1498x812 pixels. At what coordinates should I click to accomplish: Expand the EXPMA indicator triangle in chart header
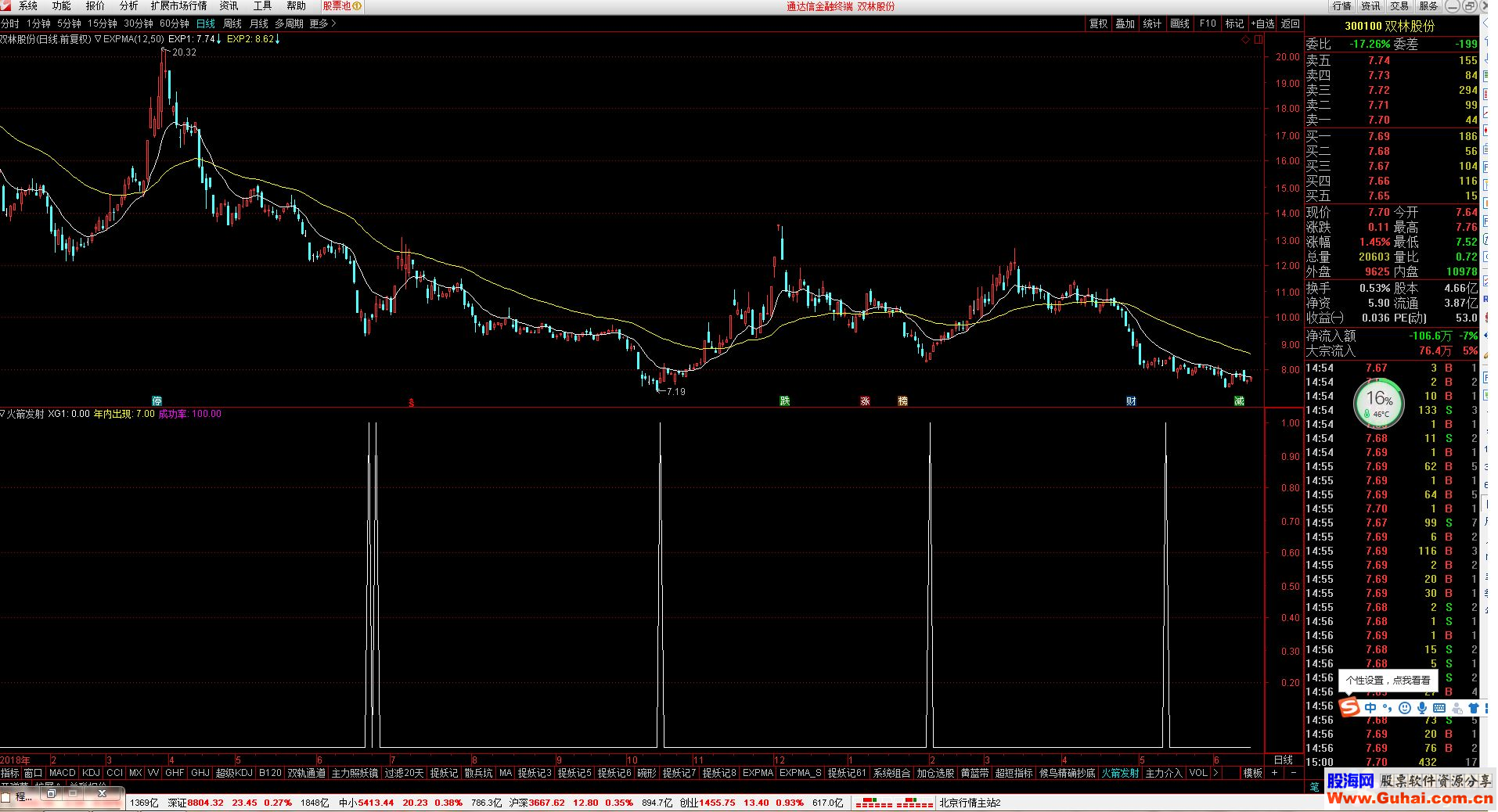click(98, 39)
